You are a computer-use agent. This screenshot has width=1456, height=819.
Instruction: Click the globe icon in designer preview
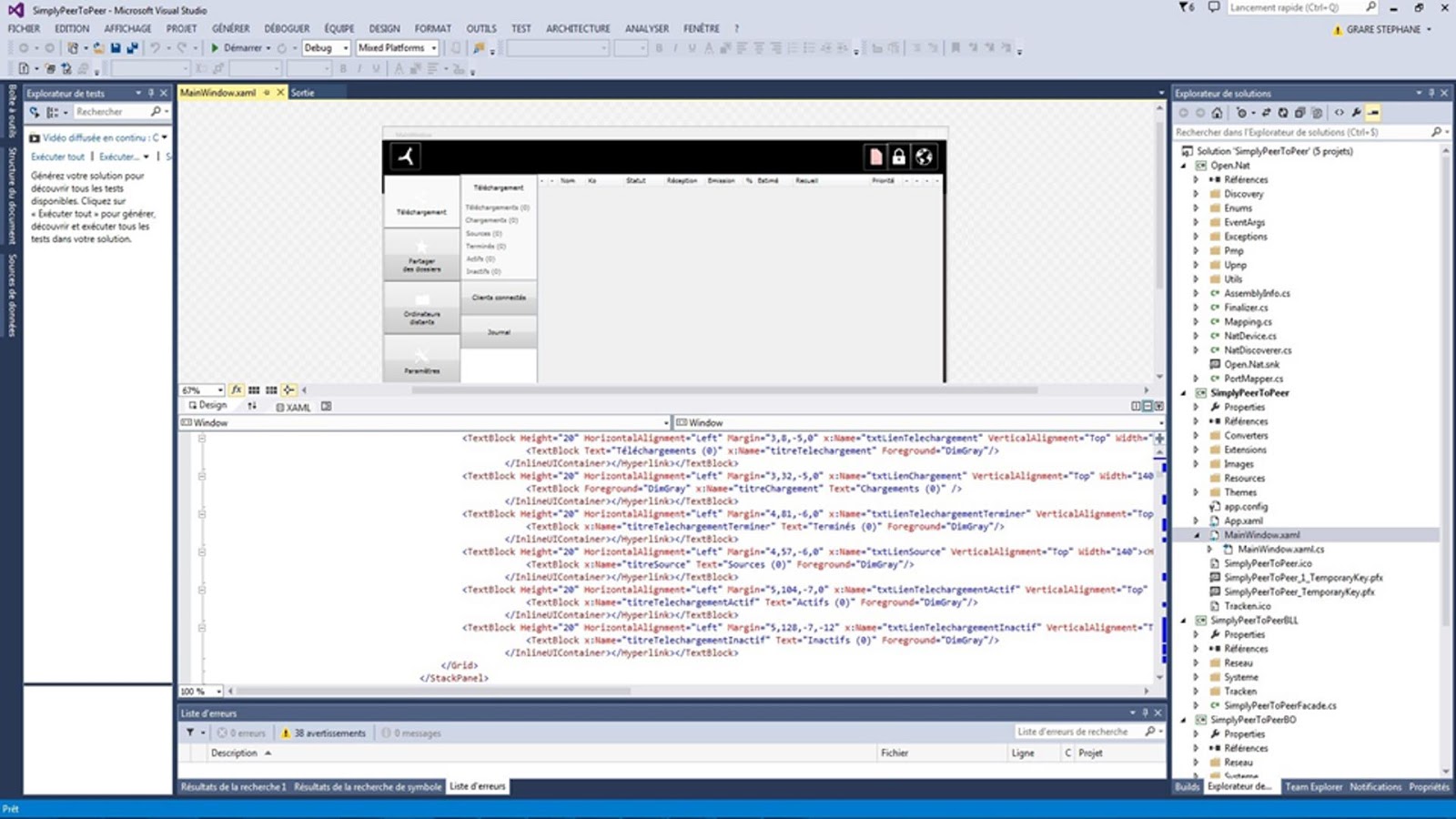click(924, 157)
